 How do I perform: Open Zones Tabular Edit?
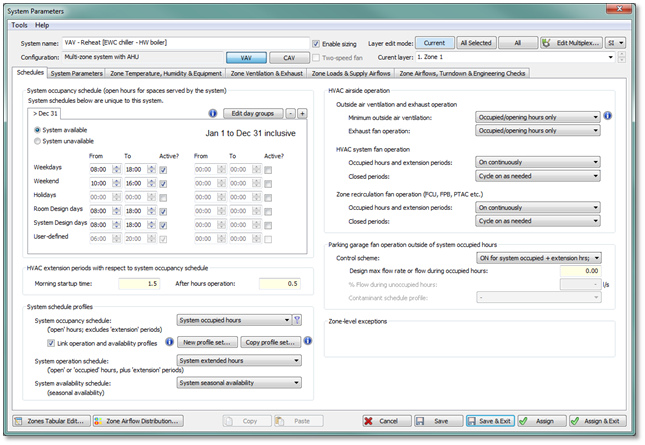[x=49, y=422]
